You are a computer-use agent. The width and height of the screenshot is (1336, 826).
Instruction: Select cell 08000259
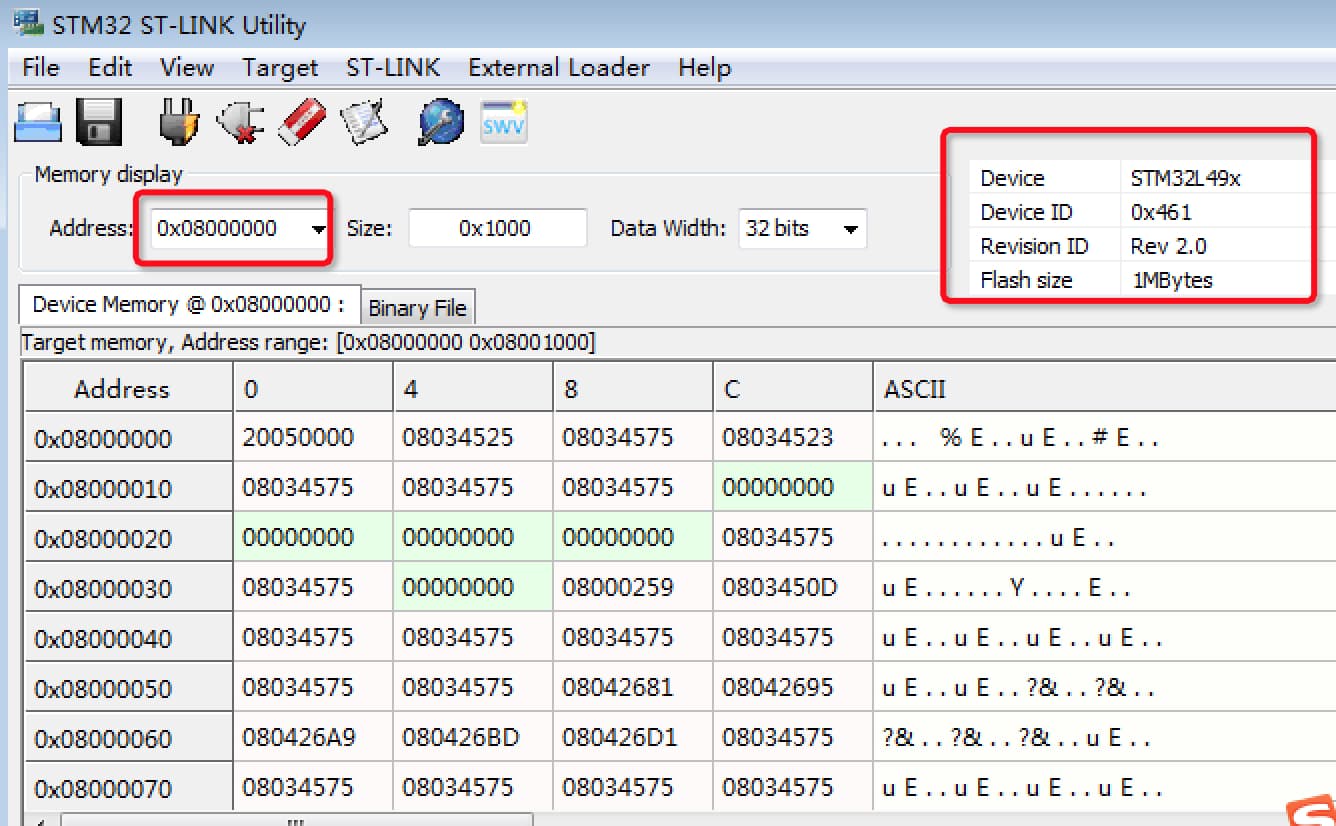[x=632, y=587]
